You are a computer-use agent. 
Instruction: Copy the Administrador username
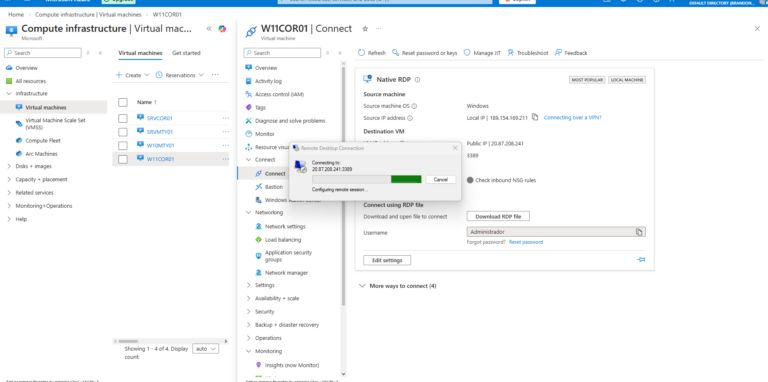tap(639, 232)
